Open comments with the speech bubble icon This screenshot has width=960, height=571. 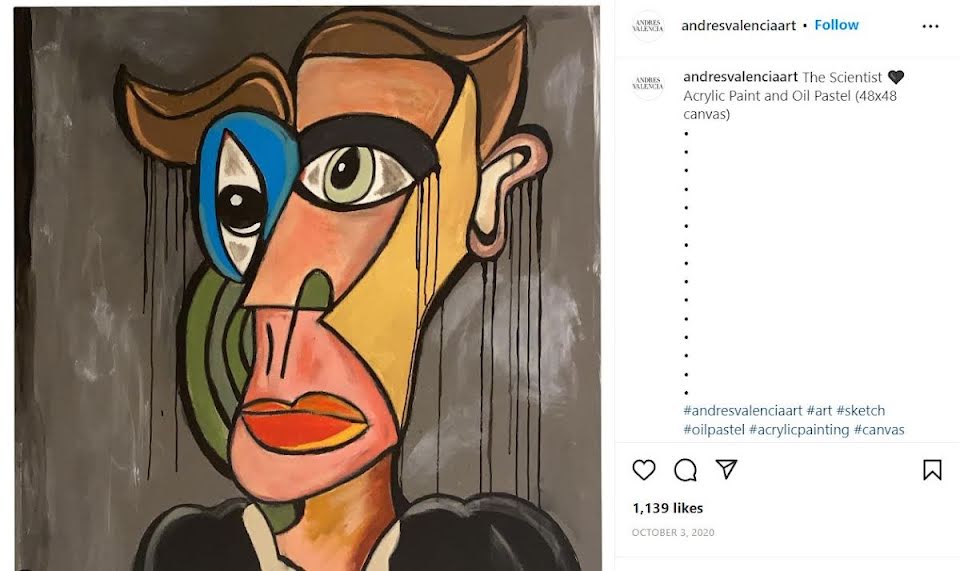pyautogui.click(x=685, y=470)
